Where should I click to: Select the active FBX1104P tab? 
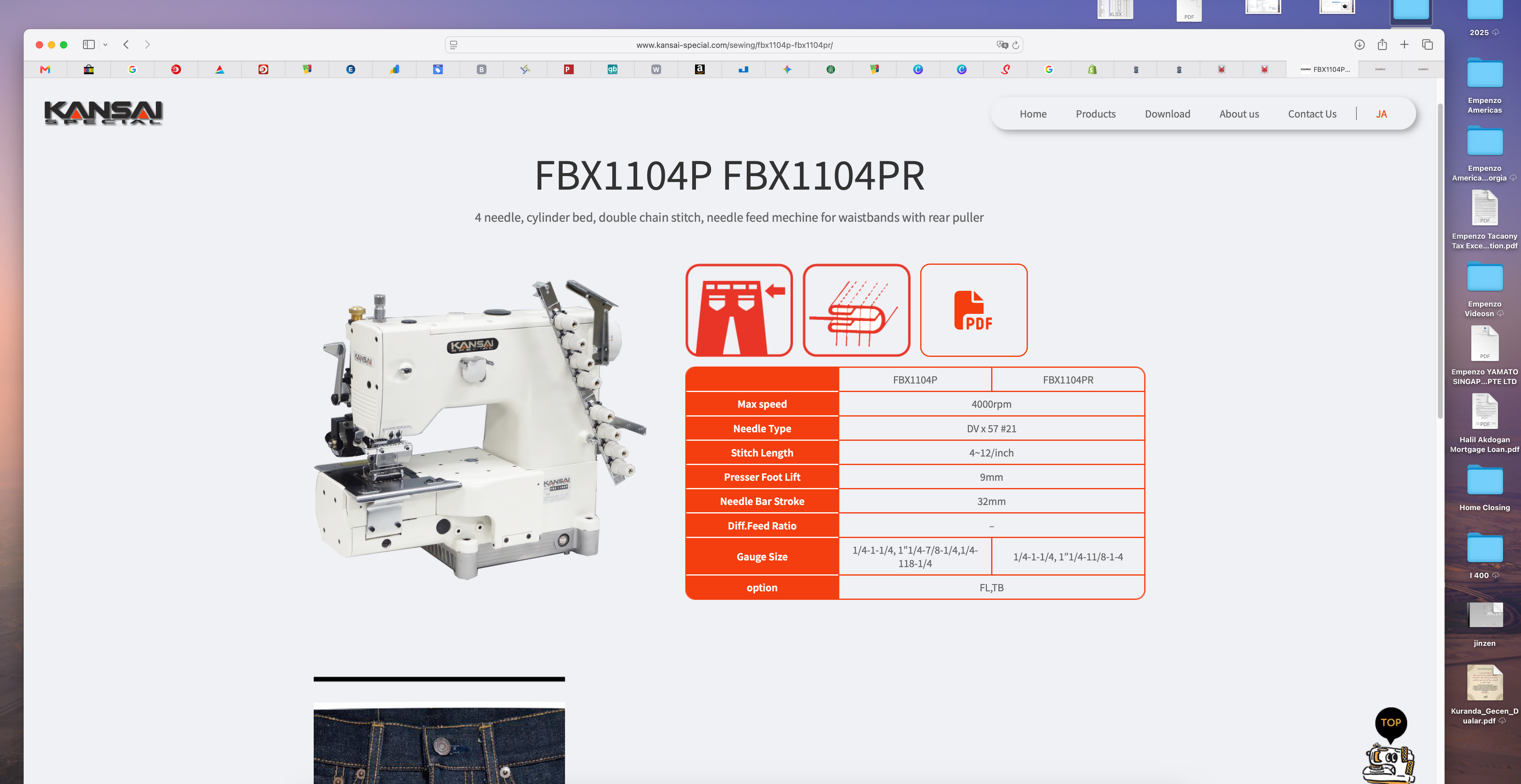(x=1323, y=70)
